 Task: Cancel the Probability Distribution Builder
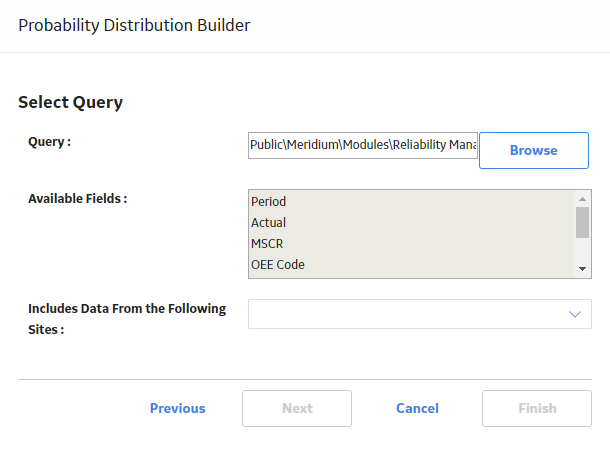417,408
